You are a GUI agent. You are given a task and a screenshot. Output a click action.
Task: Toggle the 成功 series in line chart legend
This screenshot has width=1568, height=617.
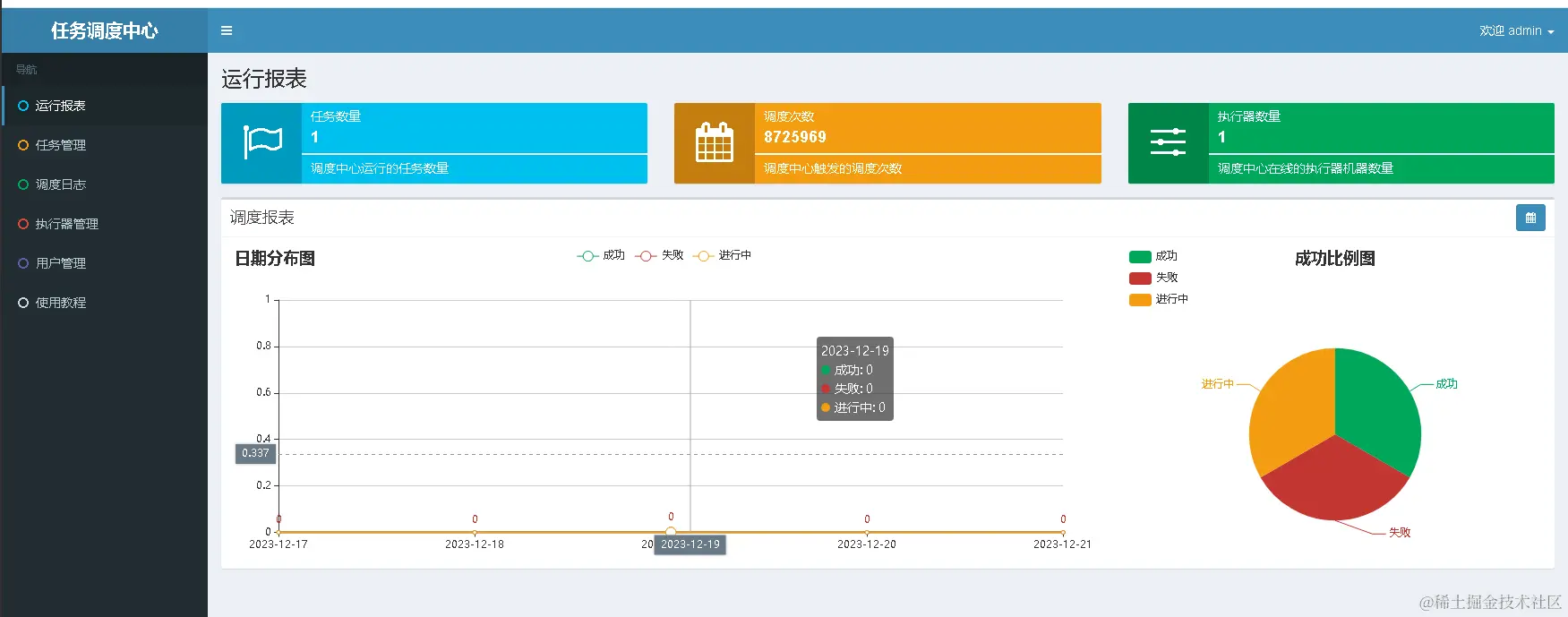(601, 255)
